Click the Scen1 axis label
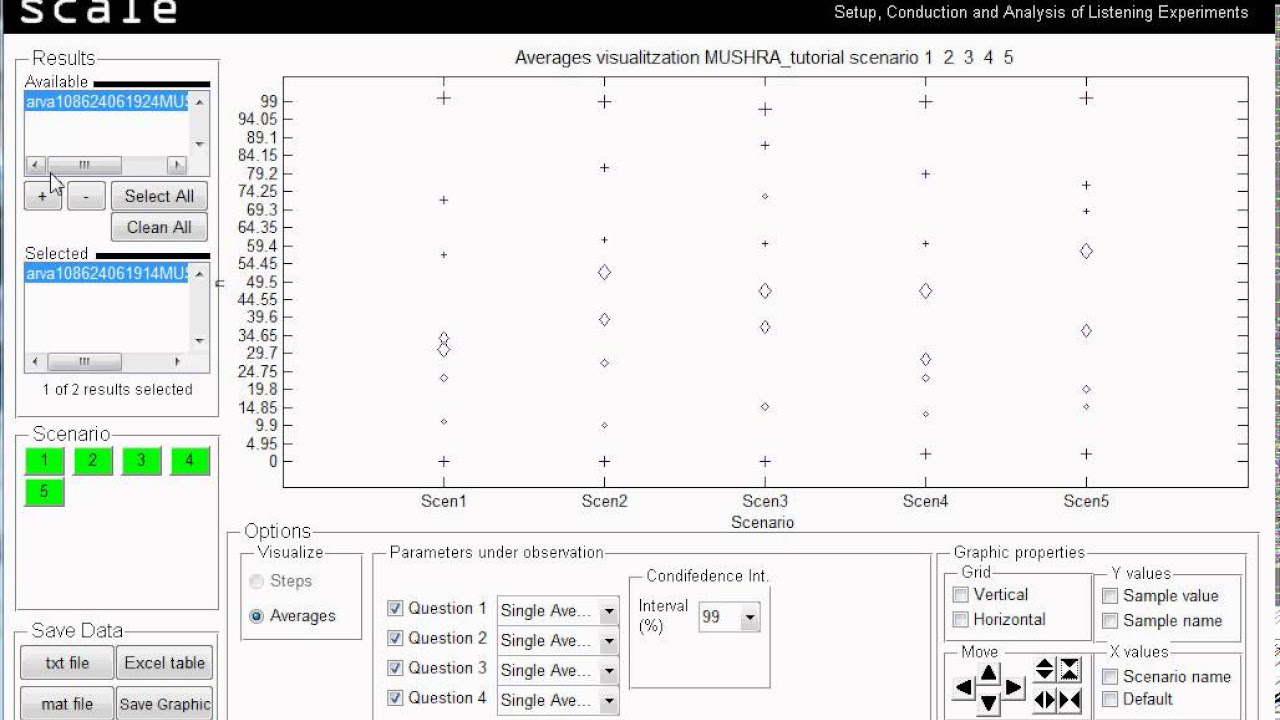 [x=443, y=501]
